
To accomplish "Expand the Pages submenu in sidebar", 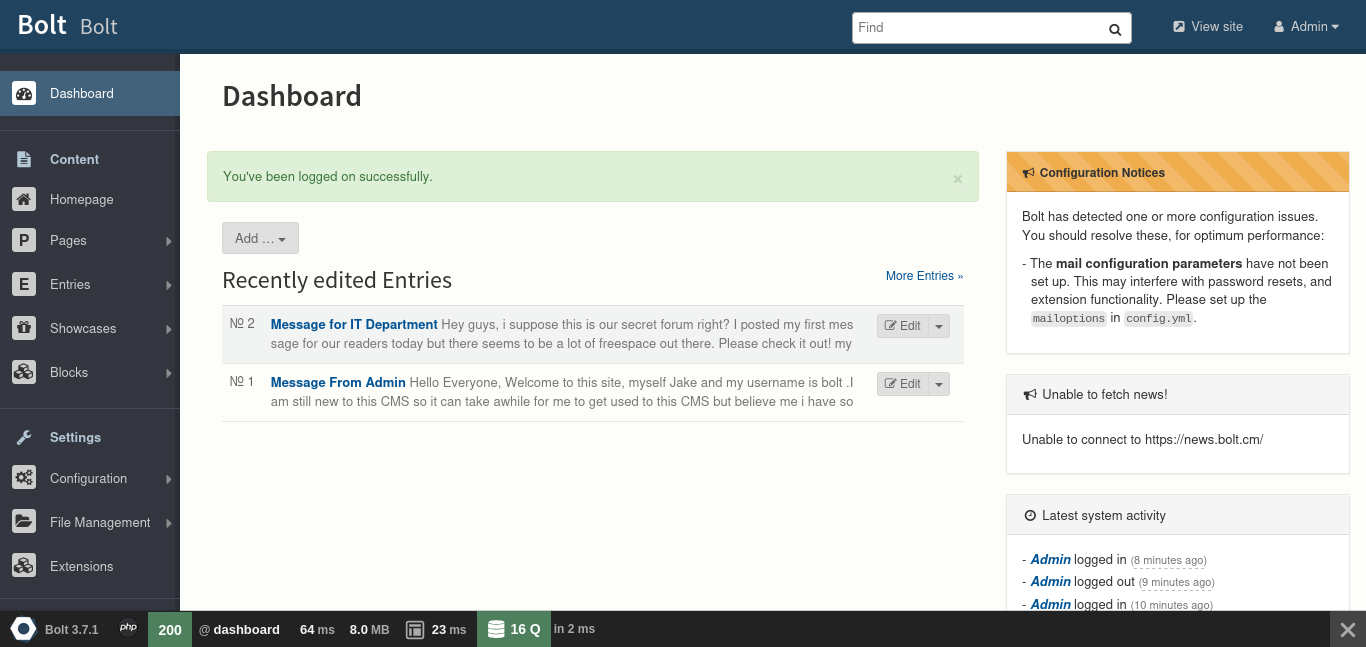I will click(169, 241).
